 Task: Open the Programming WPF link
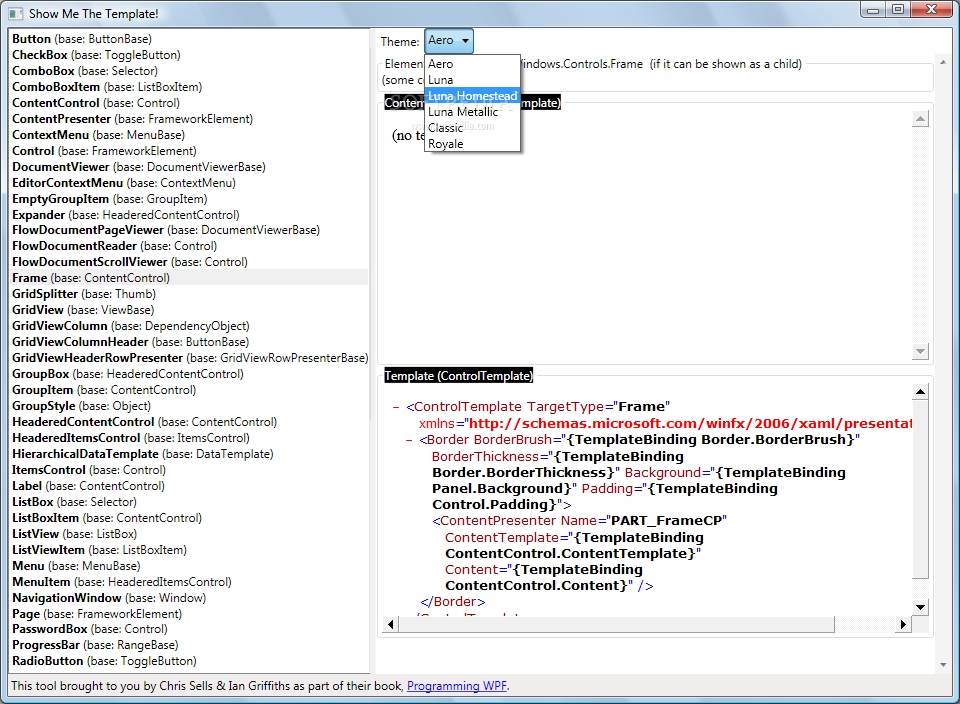coord(457,686)
